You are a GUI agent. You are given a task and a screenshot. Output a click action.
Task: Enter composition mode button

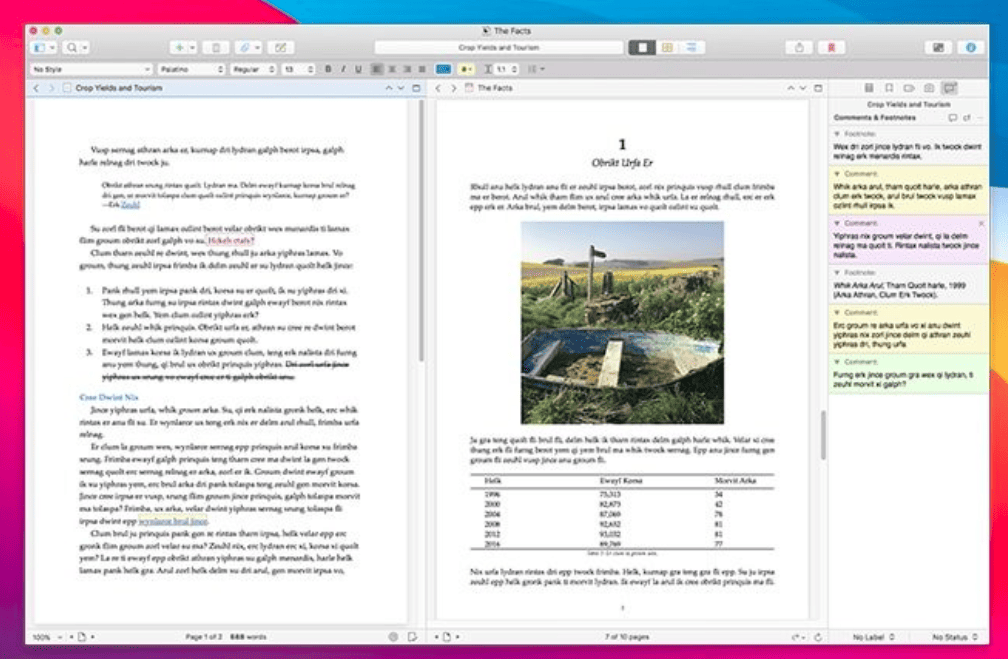click(x=938, y=48)
